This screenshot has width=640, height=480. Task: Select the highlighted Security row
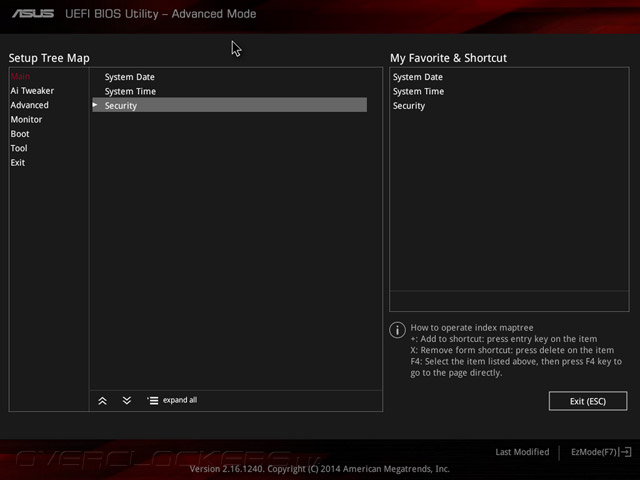tap(229, 105)
